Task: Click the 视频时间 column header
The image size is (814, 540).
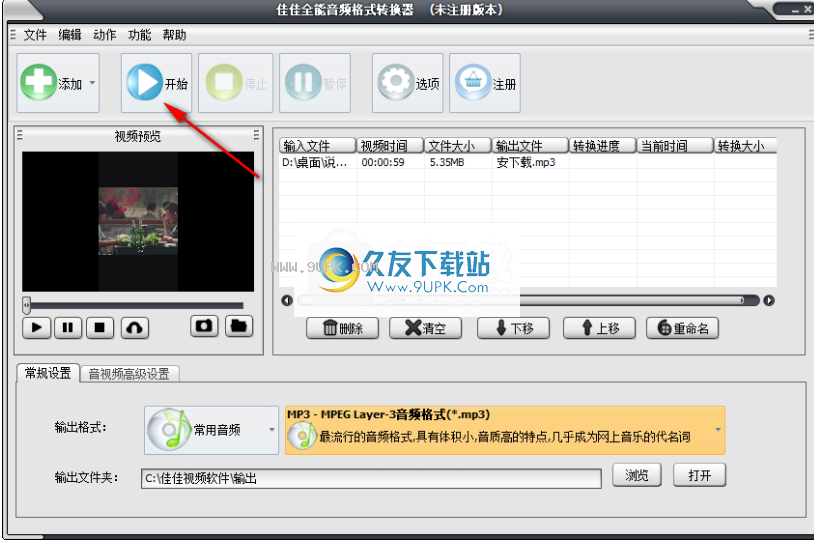Action: [x=390, y=145]
